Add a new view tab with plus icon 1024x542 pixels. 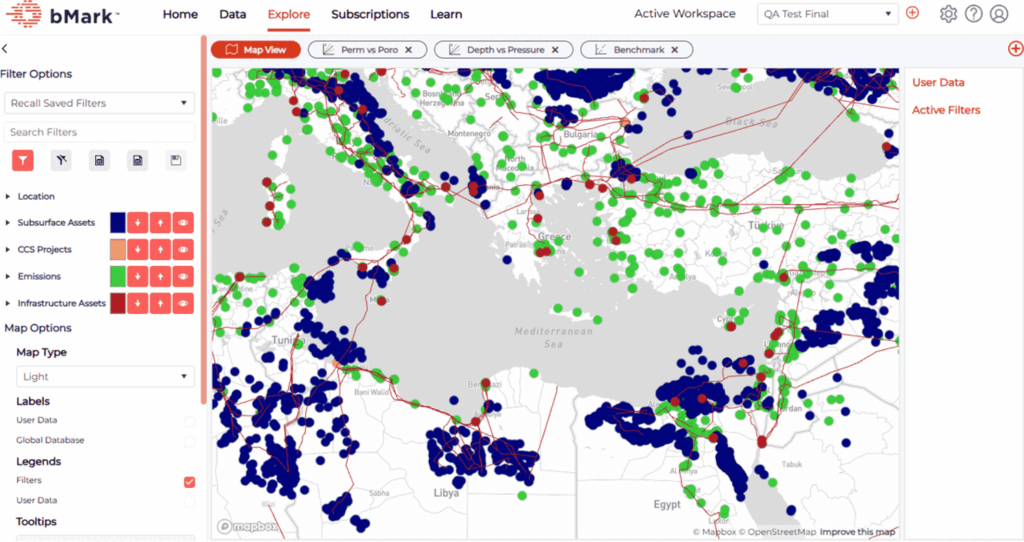(x=1016, y=49)
